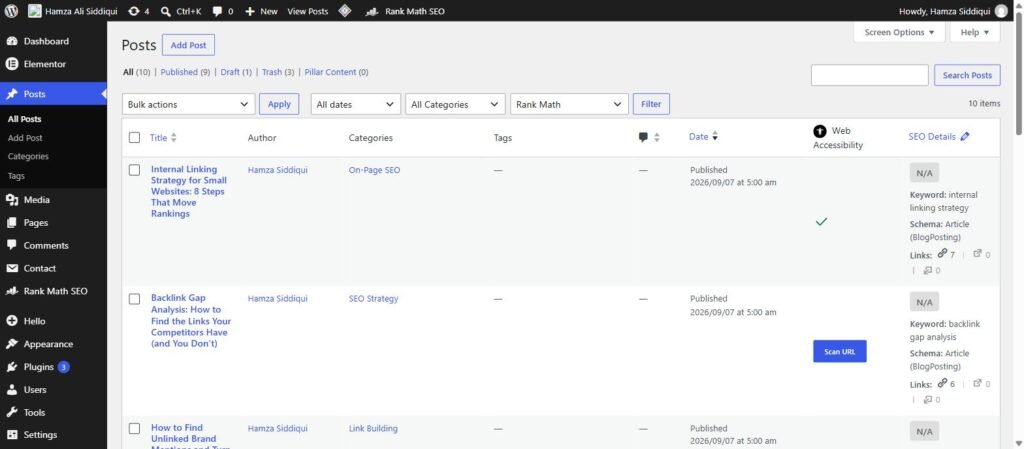The height and width of the screenshot is (449, 1024).
Task: Open Categories submenu item
Action: point(28,157)
